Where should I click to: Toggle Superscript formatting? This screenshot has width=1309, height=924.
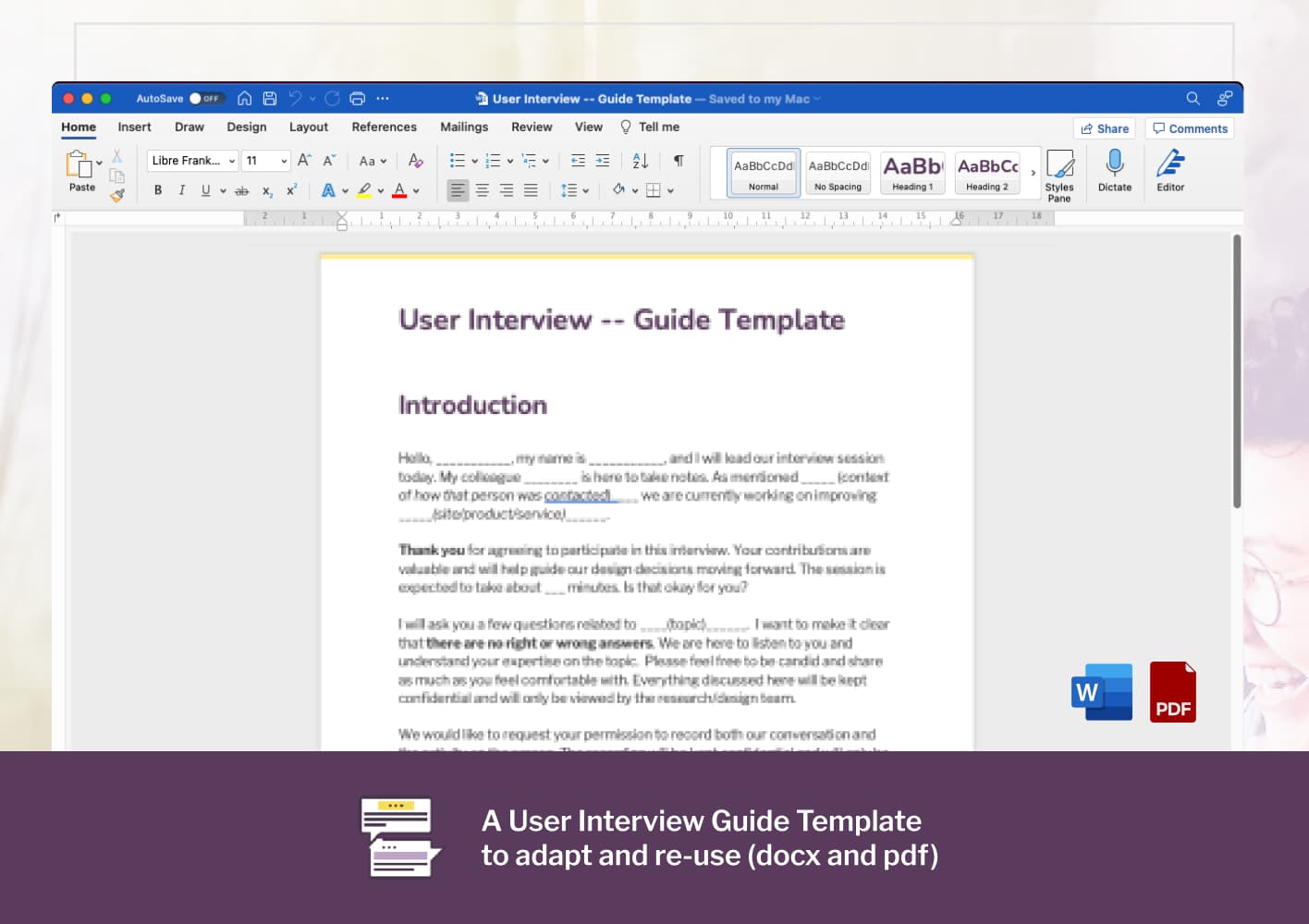[x=291, y=190]
